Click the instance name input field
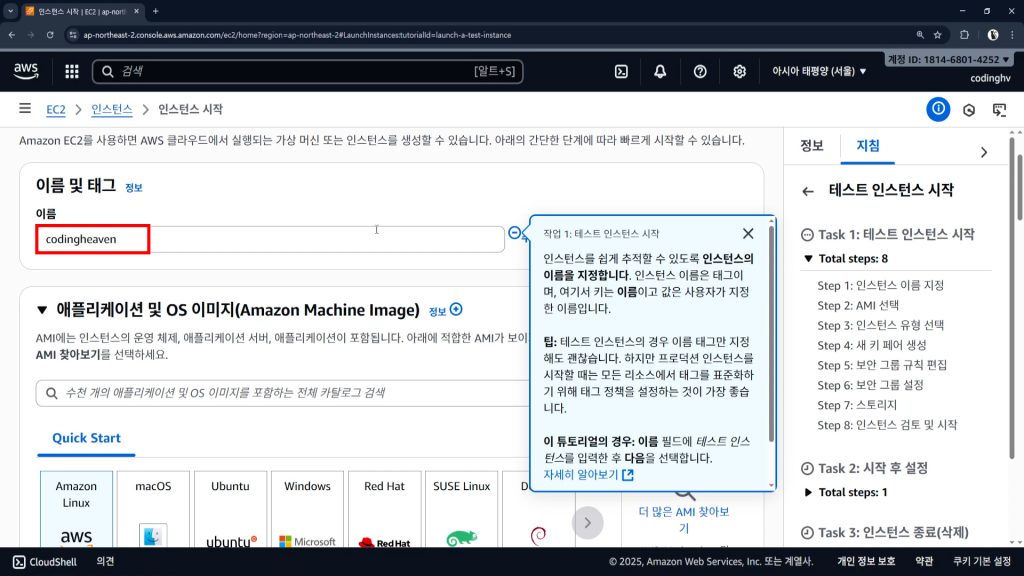1024x576 pixels. 270,239
